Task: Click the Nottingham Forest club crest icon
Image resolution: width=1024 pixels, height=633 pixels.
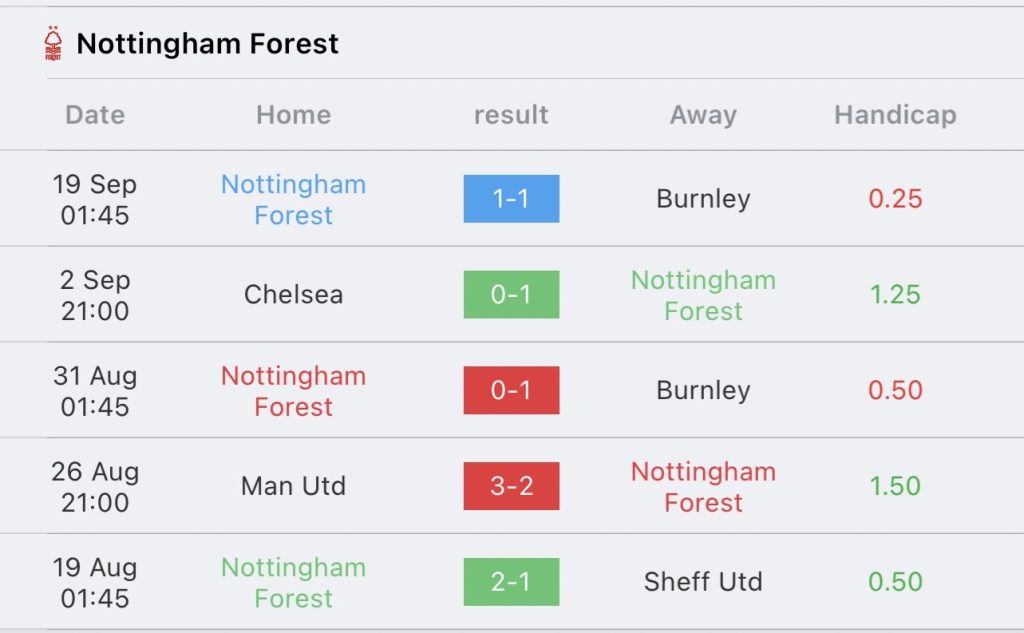Action: [x=53, y=44]
